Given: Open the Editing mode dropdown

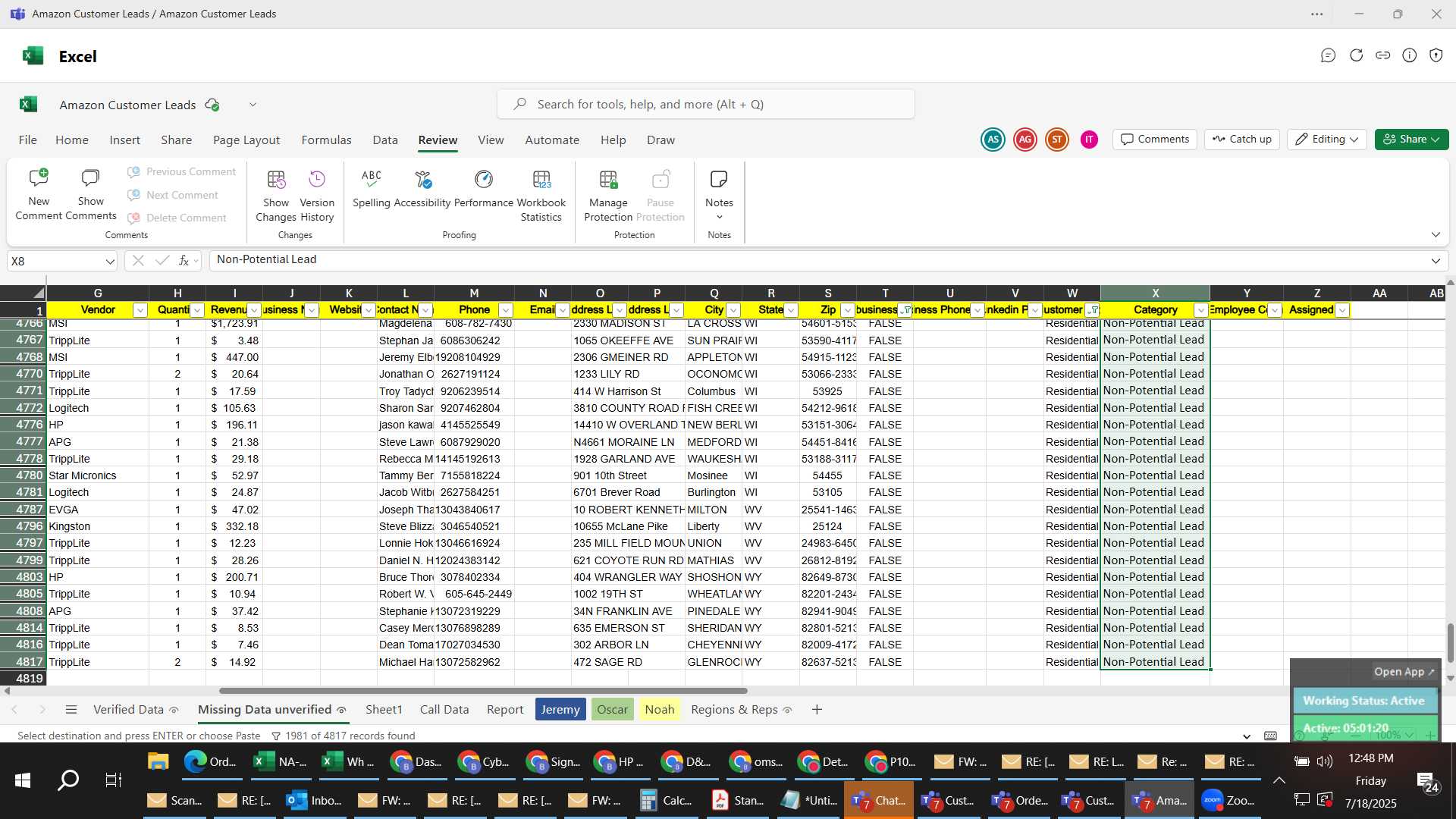Looking at the screenshot, I should [1326, 140].
